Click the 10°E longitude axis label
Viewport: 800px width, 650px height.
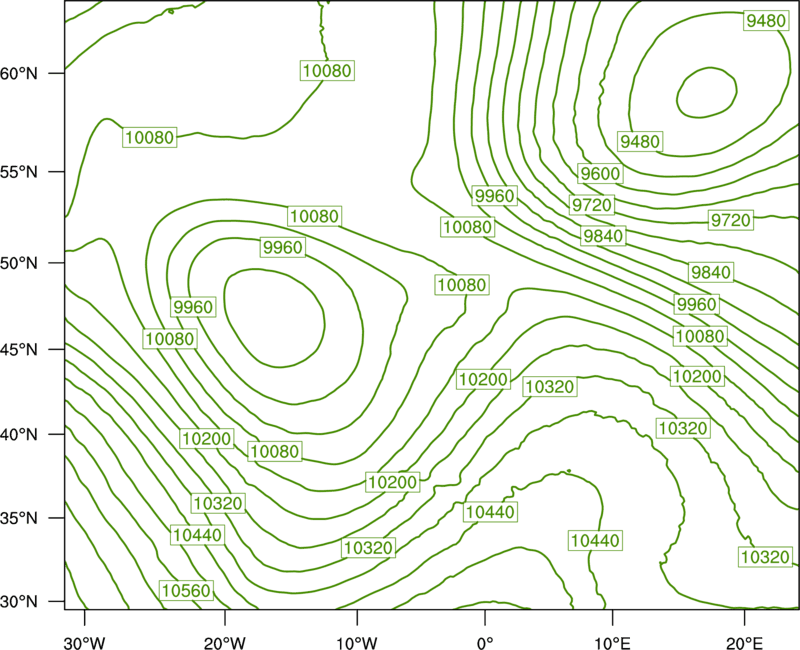(x=611, y=642)
